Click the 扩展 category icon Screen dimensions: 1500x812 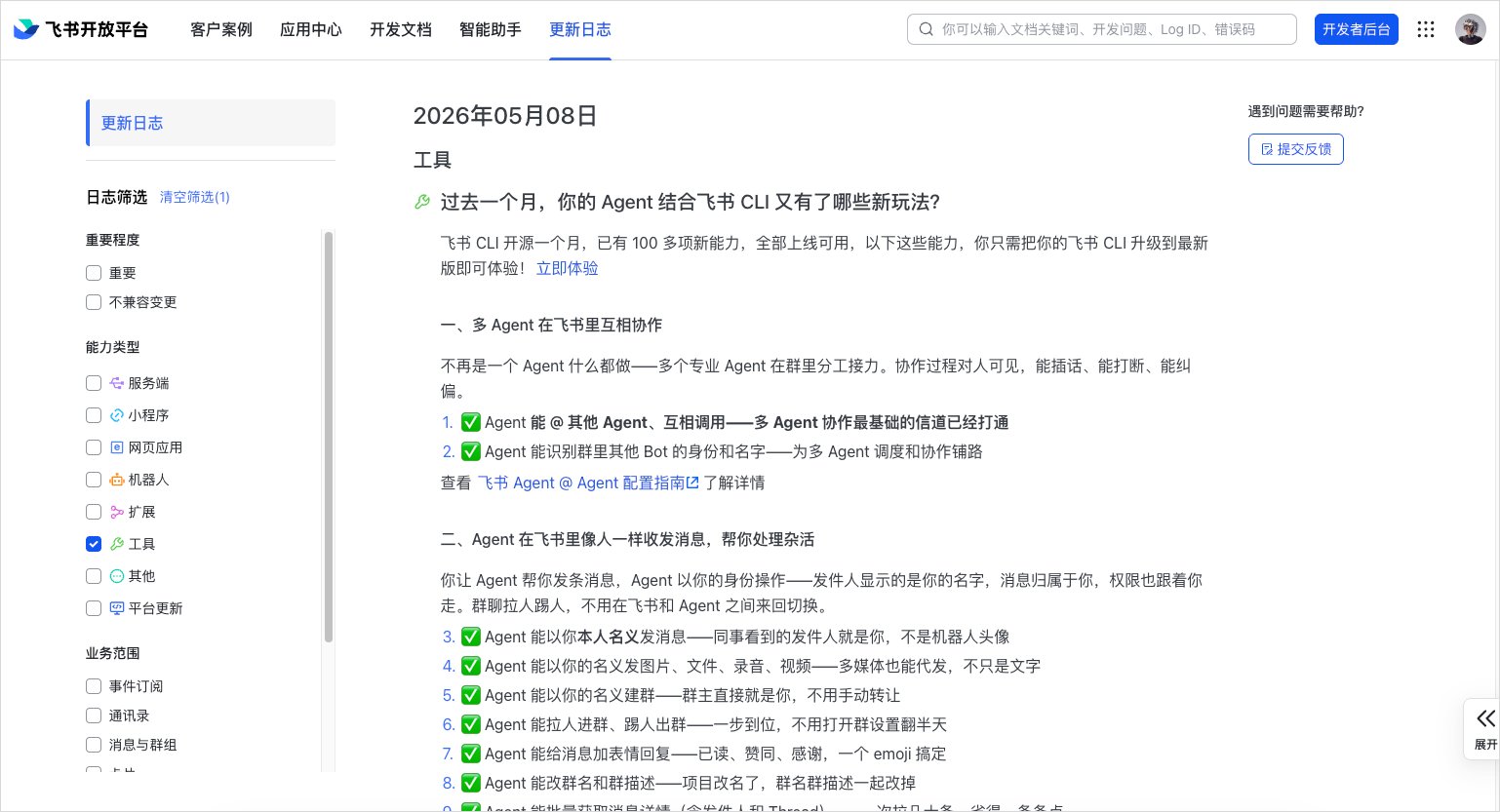point(117,512)
